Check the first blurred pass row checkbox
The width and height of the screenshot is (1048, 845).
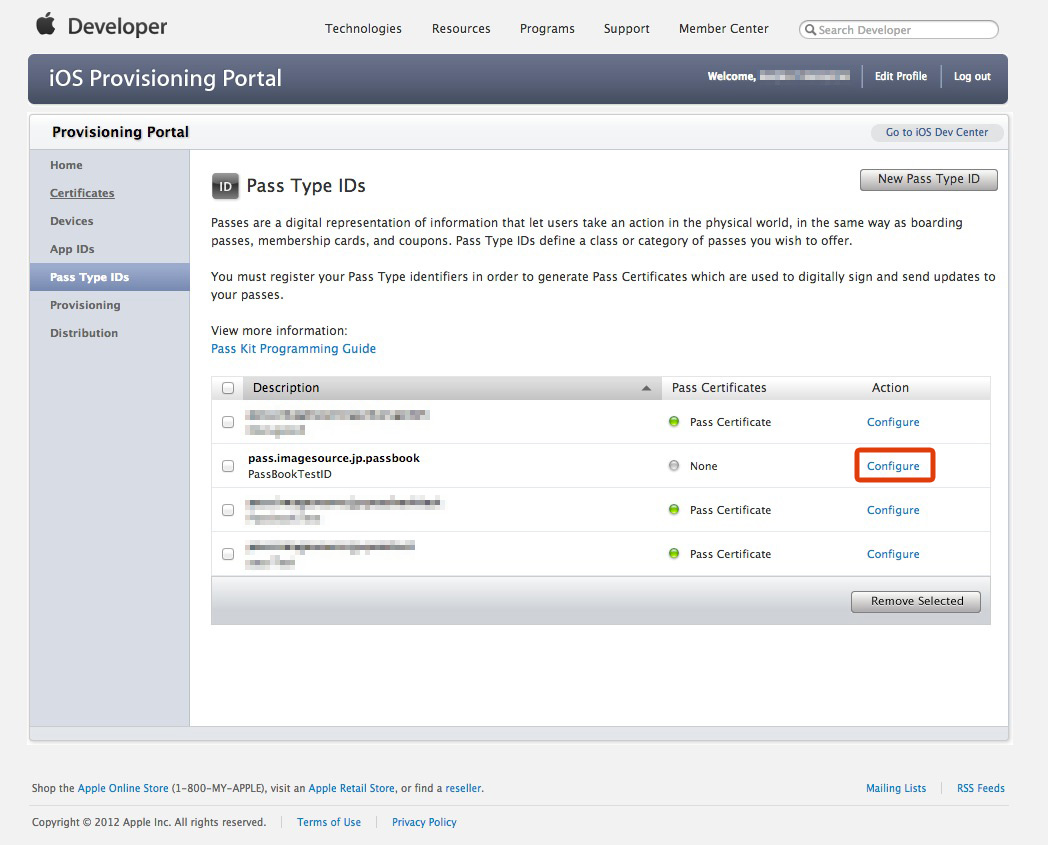(228, 422)
